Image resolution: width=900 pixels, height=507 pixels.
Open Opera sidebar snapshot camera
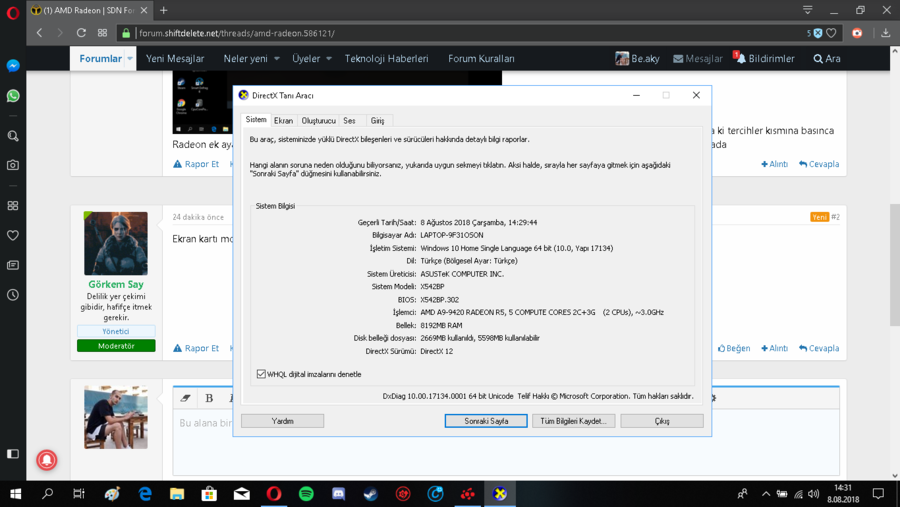13,165
